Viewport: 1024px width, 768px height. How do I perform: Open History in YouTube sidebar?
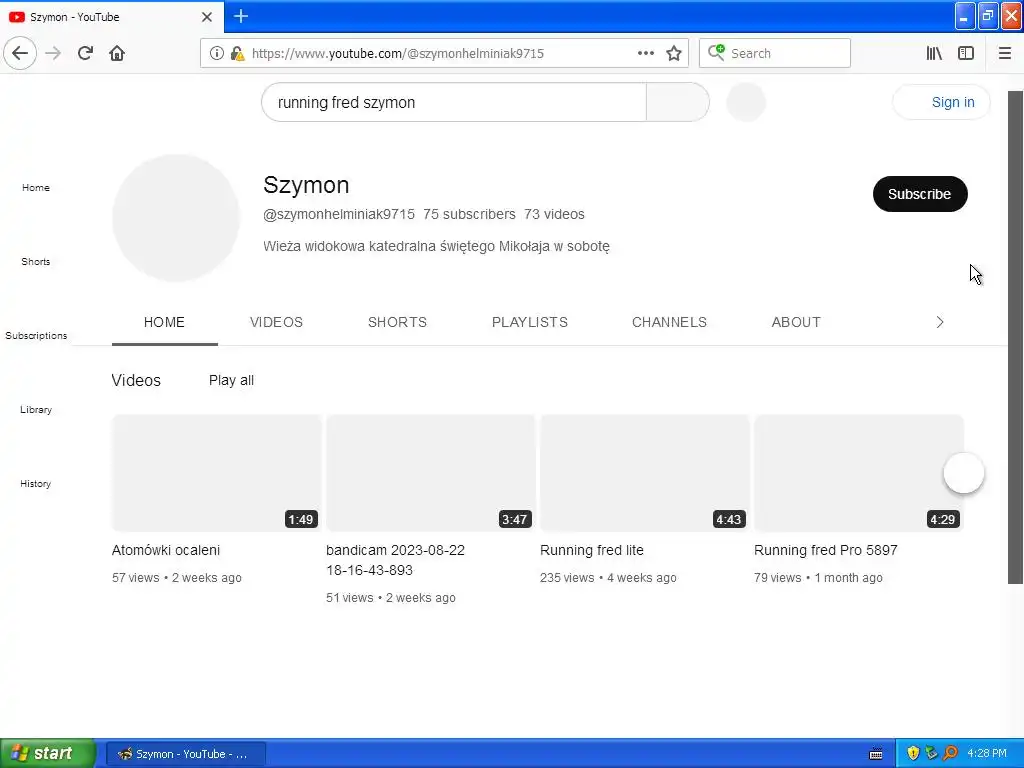point(36,484)
